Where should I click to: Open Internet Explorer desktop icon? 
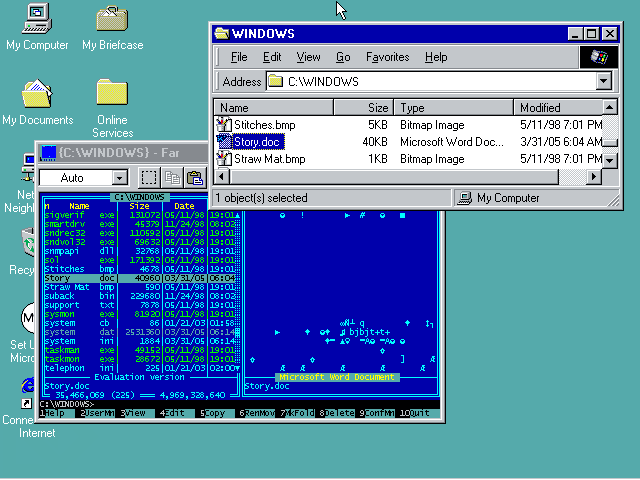28,385
